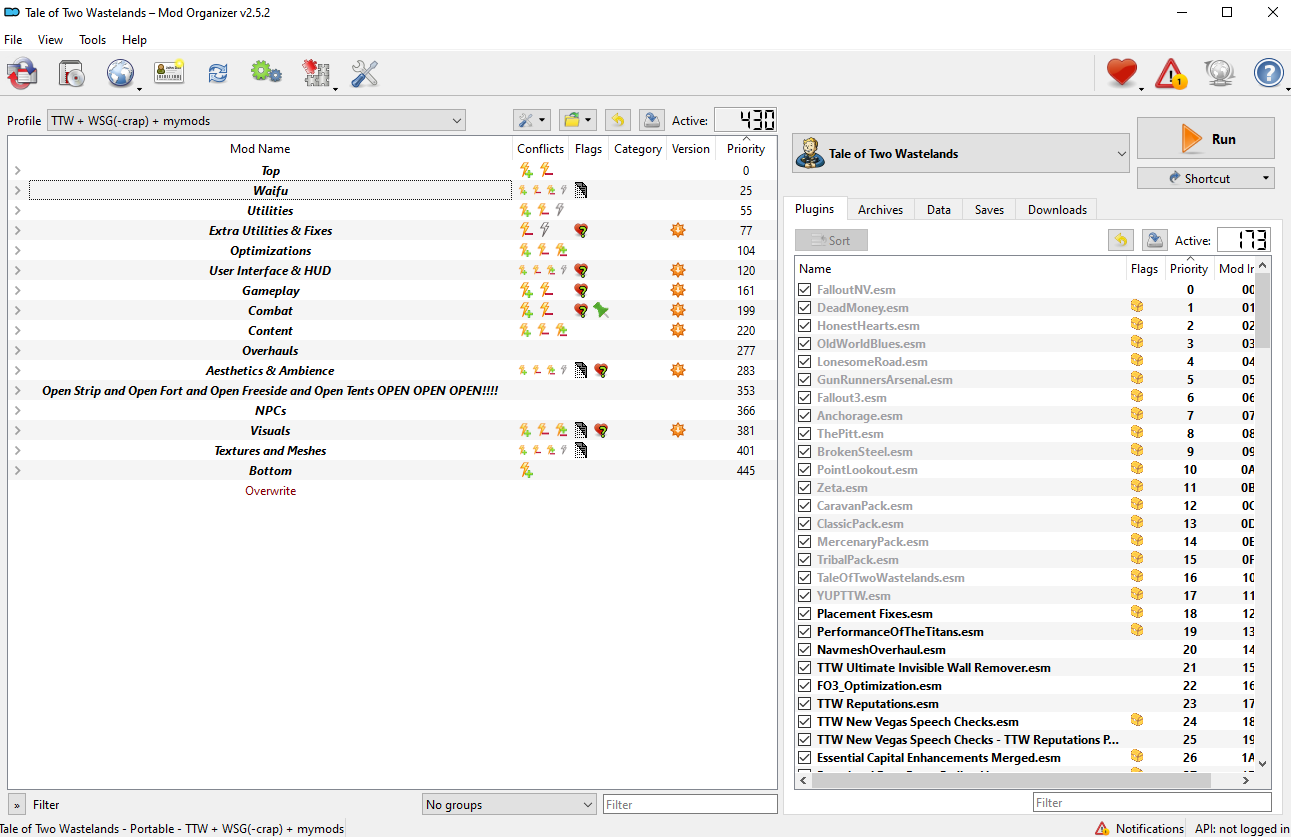
Task: Open the Notifications warning triangle icon
Action: tap(1171, 73)
